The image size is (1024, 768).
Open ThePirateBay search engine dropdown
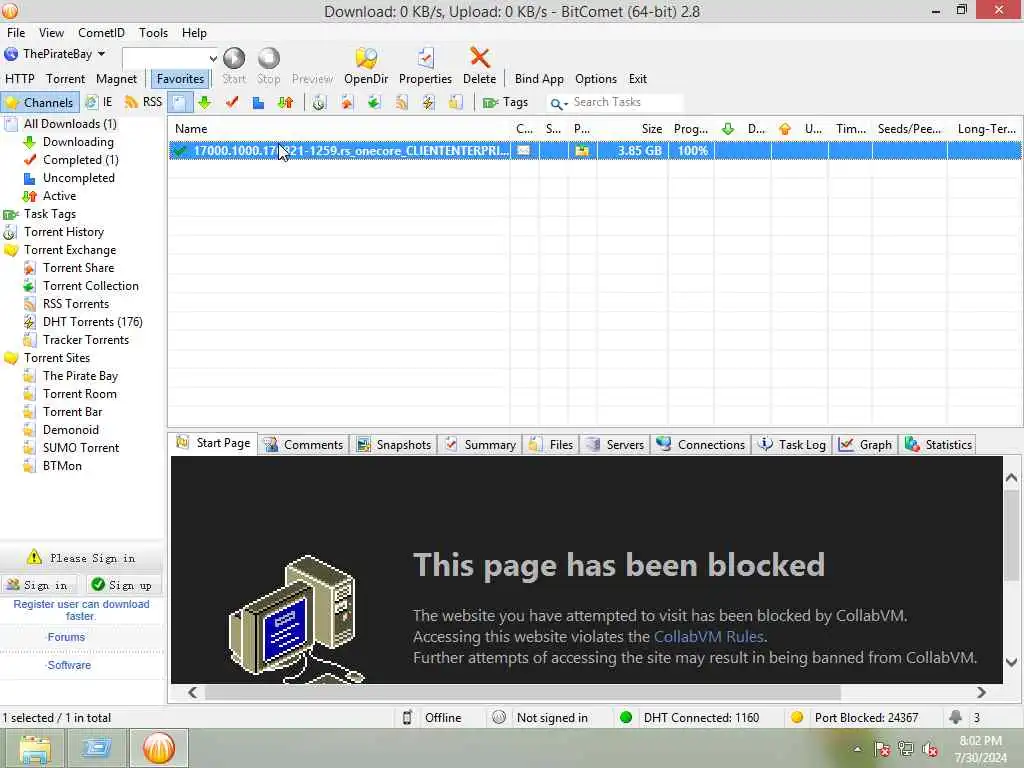tap(101, 54)
